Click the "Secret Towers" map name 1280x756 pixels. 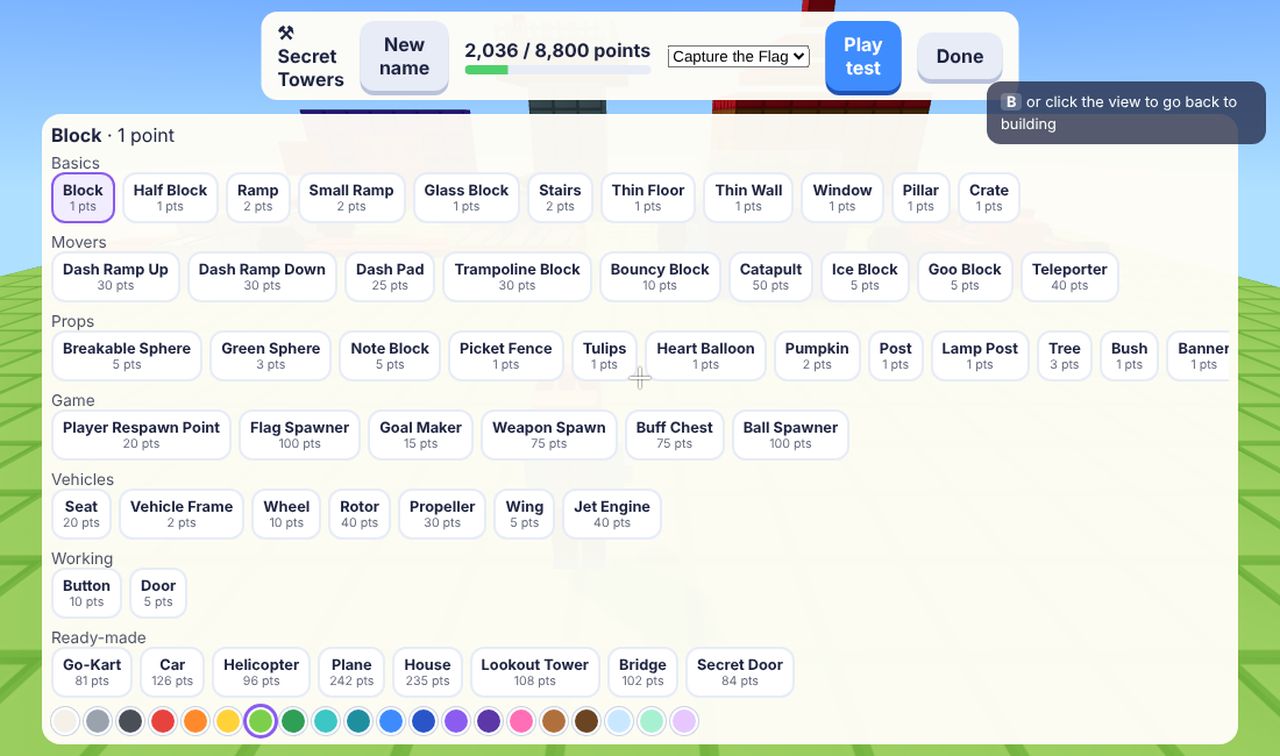(x=311, y=68)
